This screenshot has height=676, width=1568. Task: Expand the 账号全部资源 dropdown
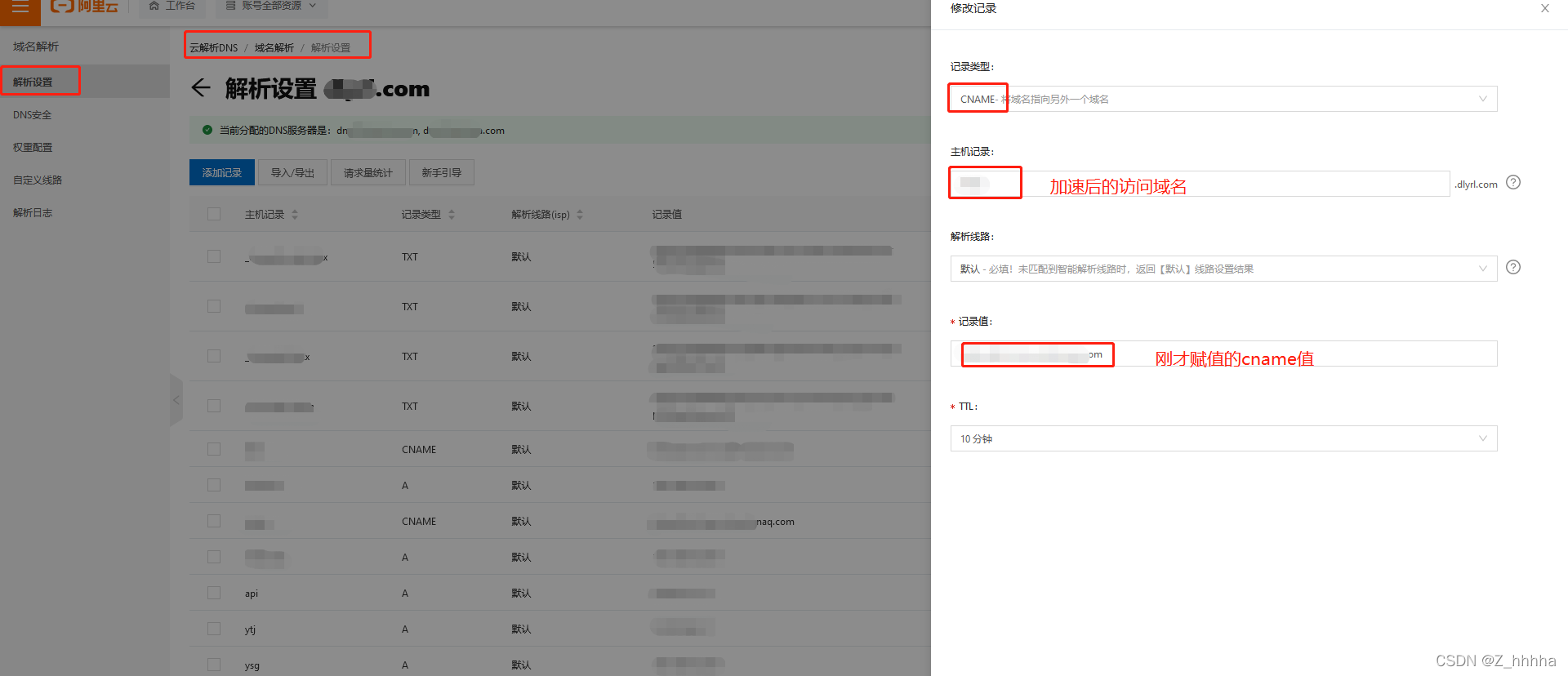pos(271,6)
